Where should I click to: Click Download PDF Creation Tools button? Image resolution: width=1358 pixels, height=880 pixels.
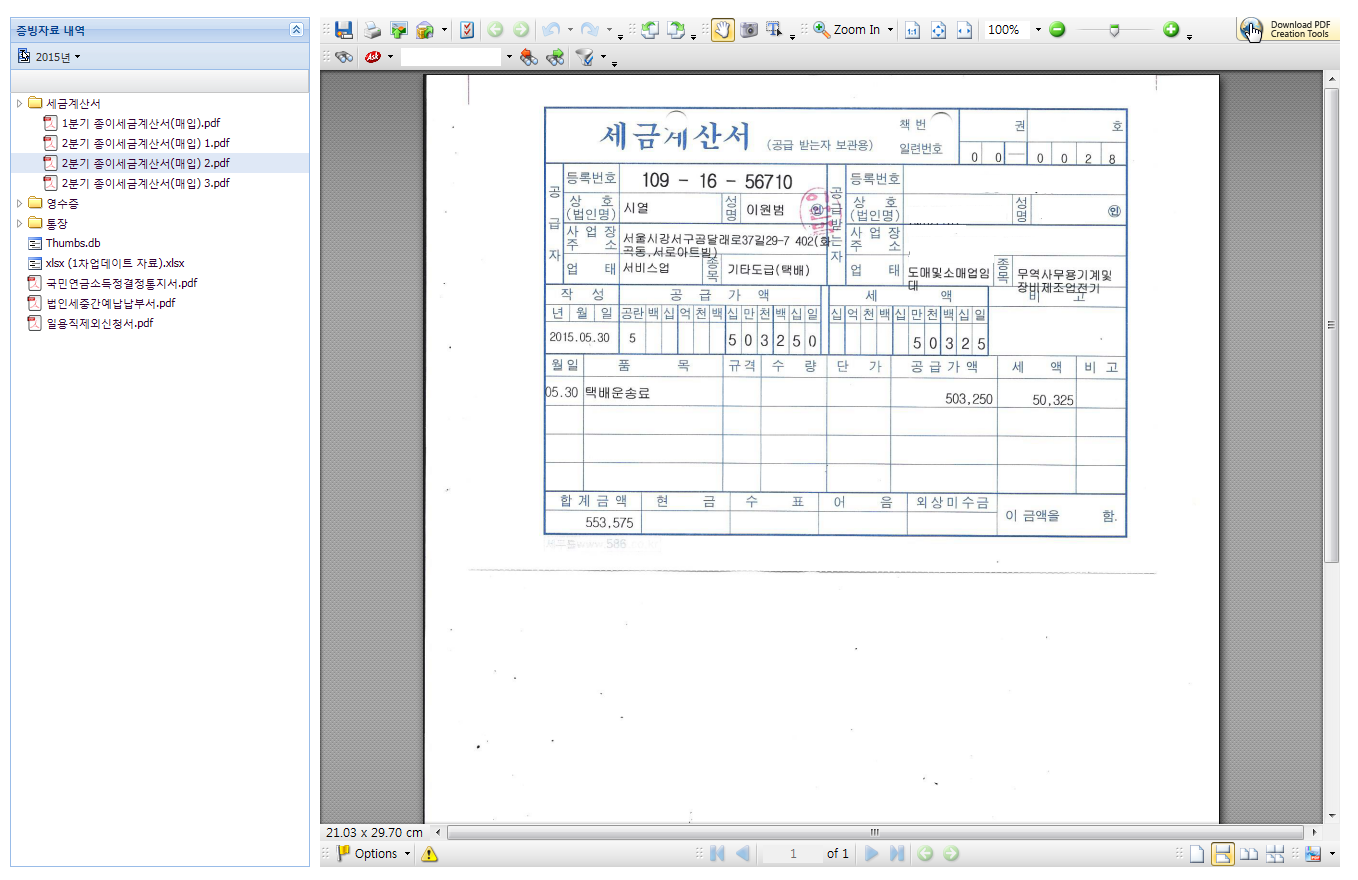point(1288,30)
